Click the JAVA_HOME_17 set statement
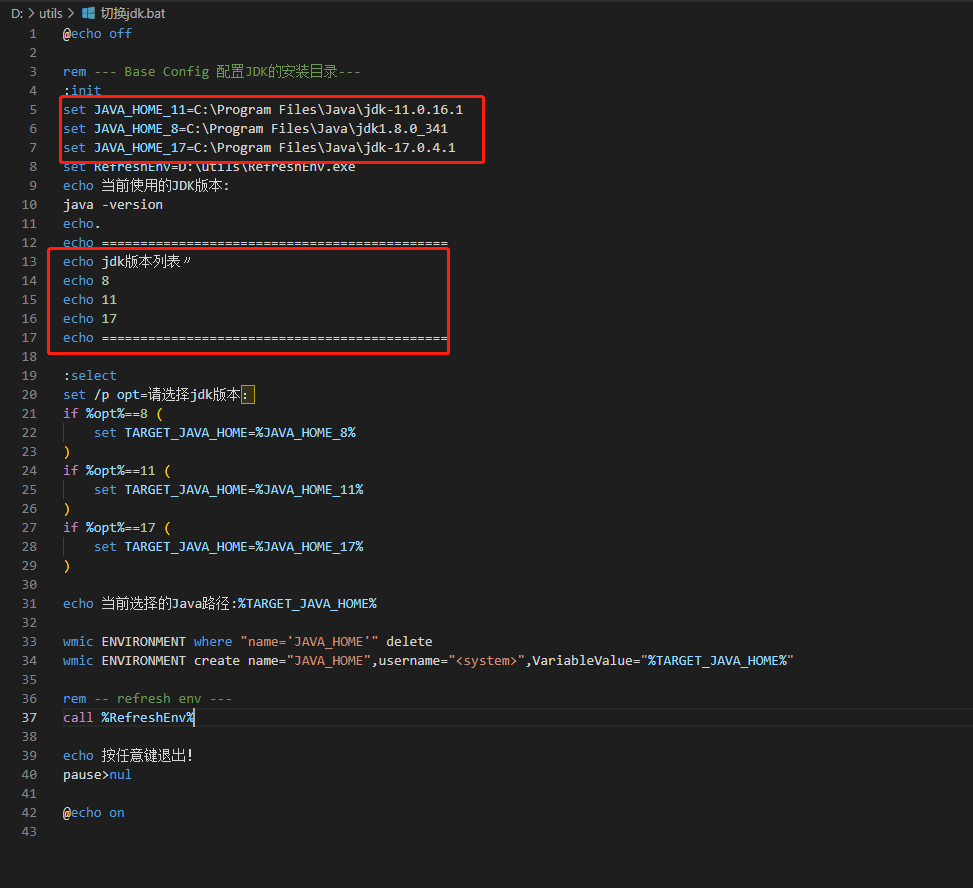The width and height of the screenshot is (973, 888). 259,148
